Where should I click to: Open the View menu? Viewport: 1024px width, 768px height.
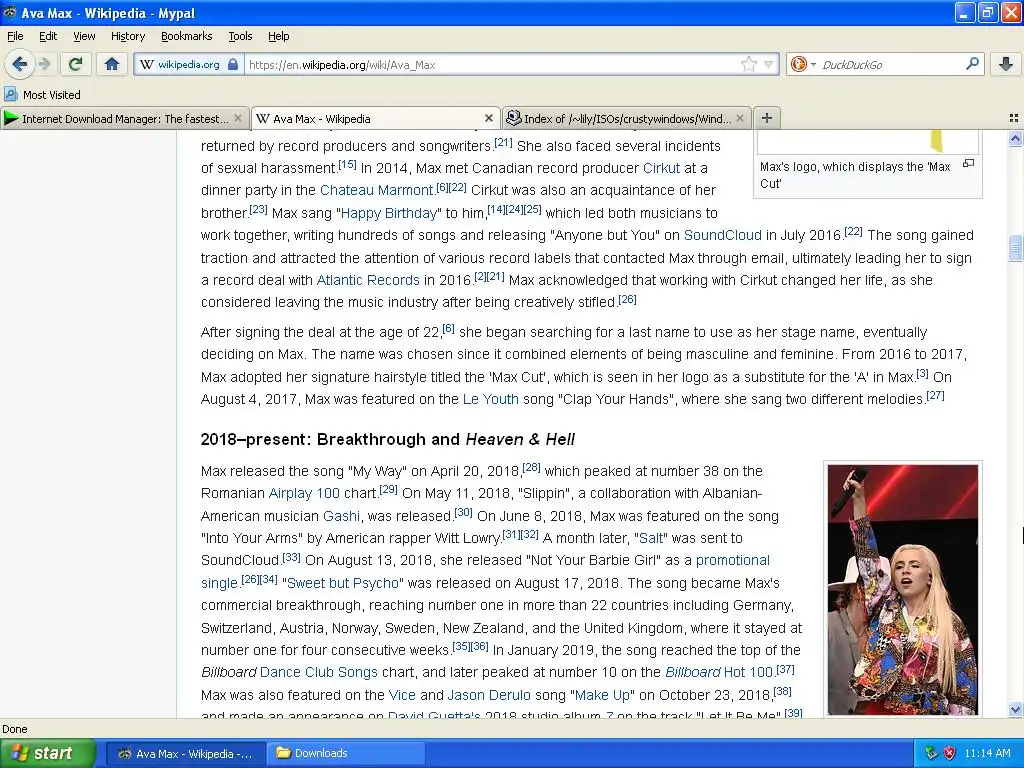click(x=84, y=36)
